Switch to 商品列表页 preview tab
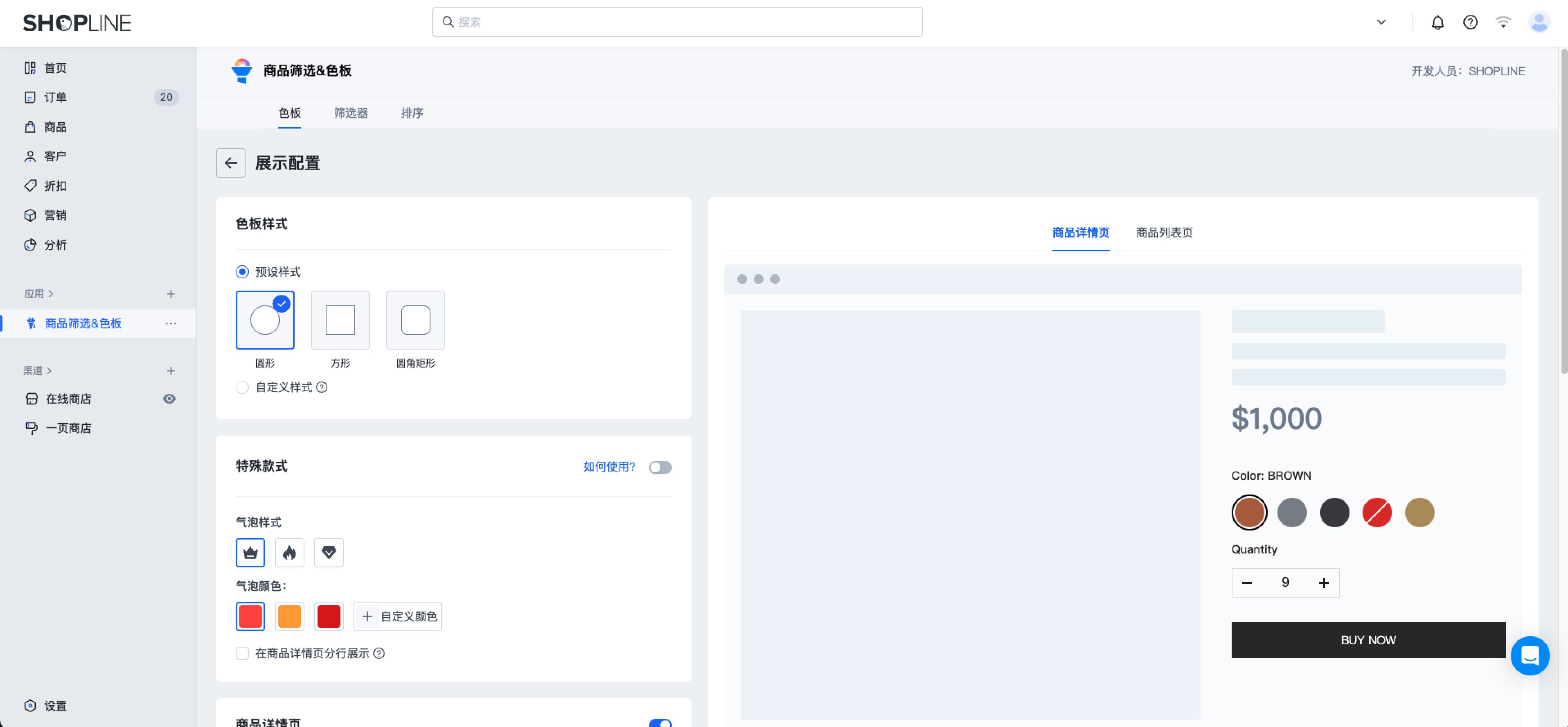 point(1164,233)
